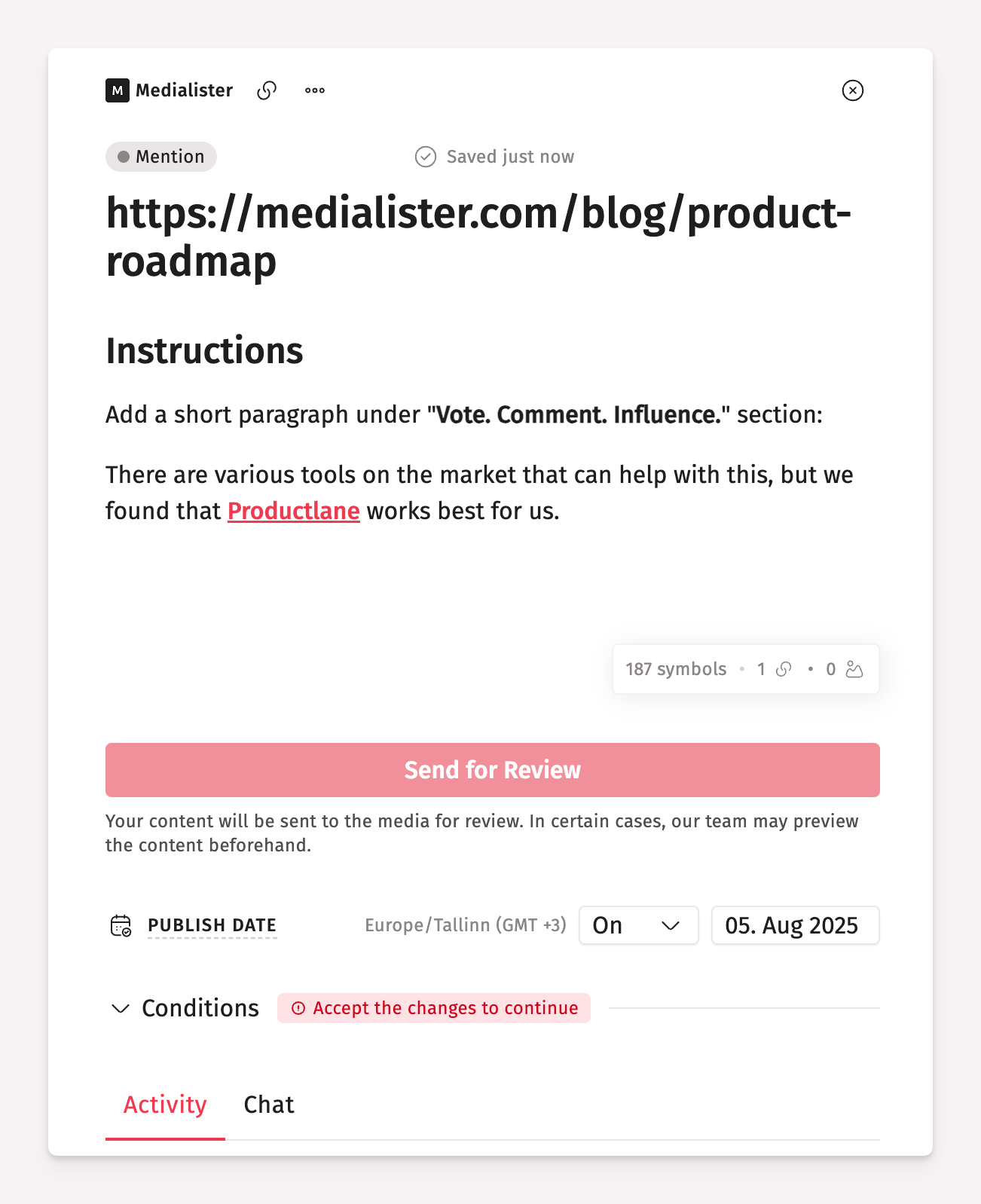
Task: Collapse the Conditions section chevron
Action: click(x=121, y=1008)
